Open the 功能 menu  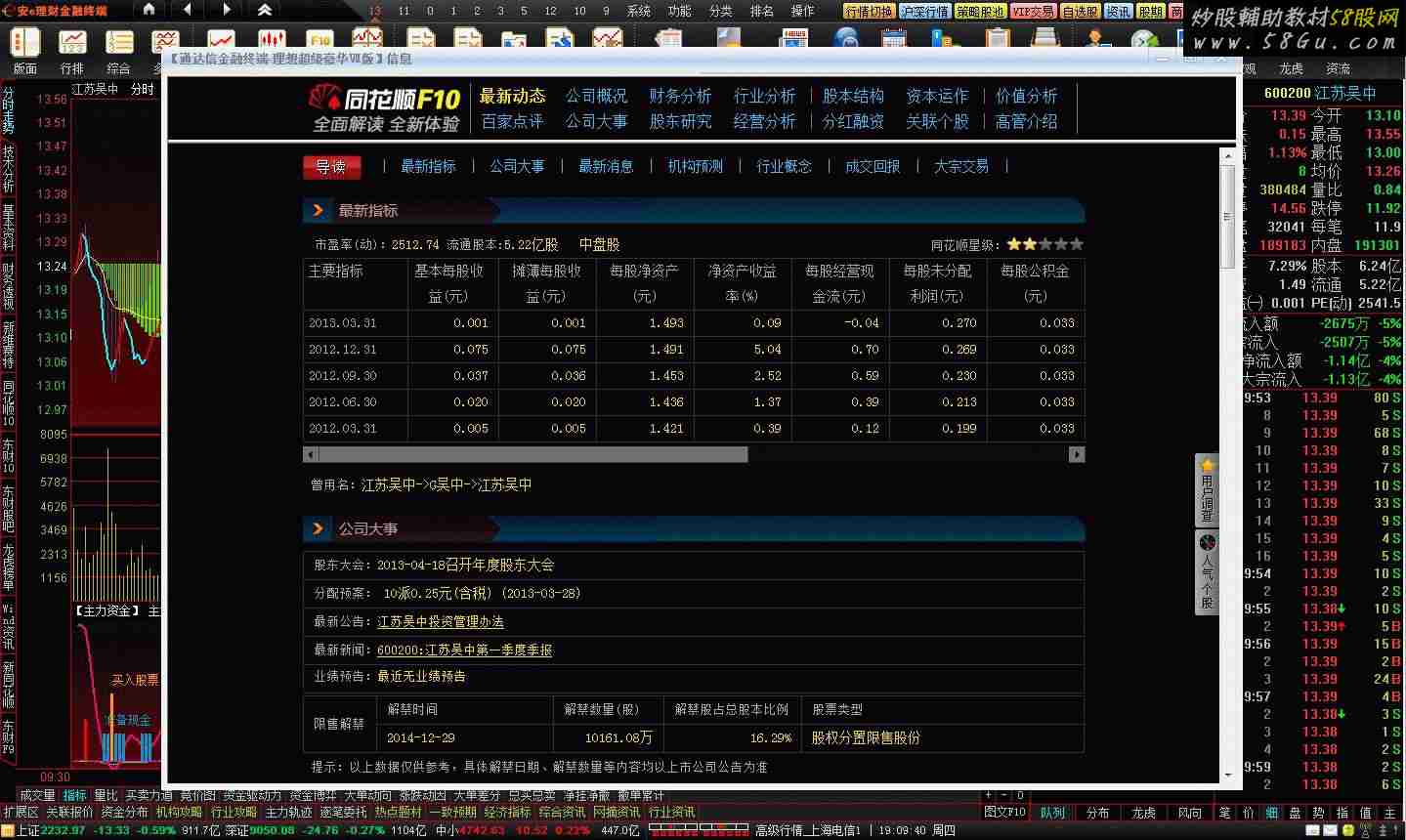pyautogui.click(x=680, y=11)
